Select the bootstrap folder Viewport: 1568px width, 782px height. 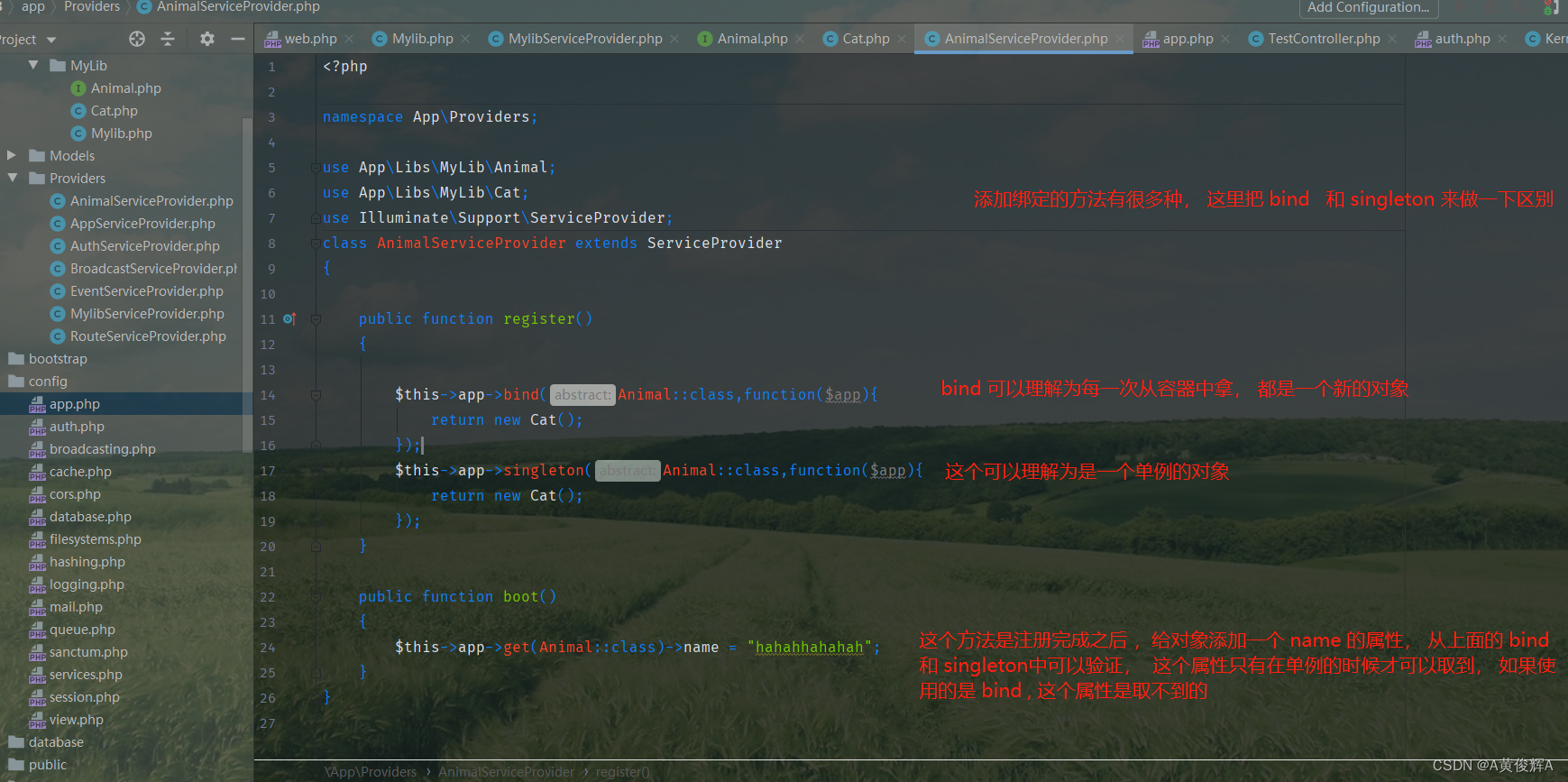(58, 359)
